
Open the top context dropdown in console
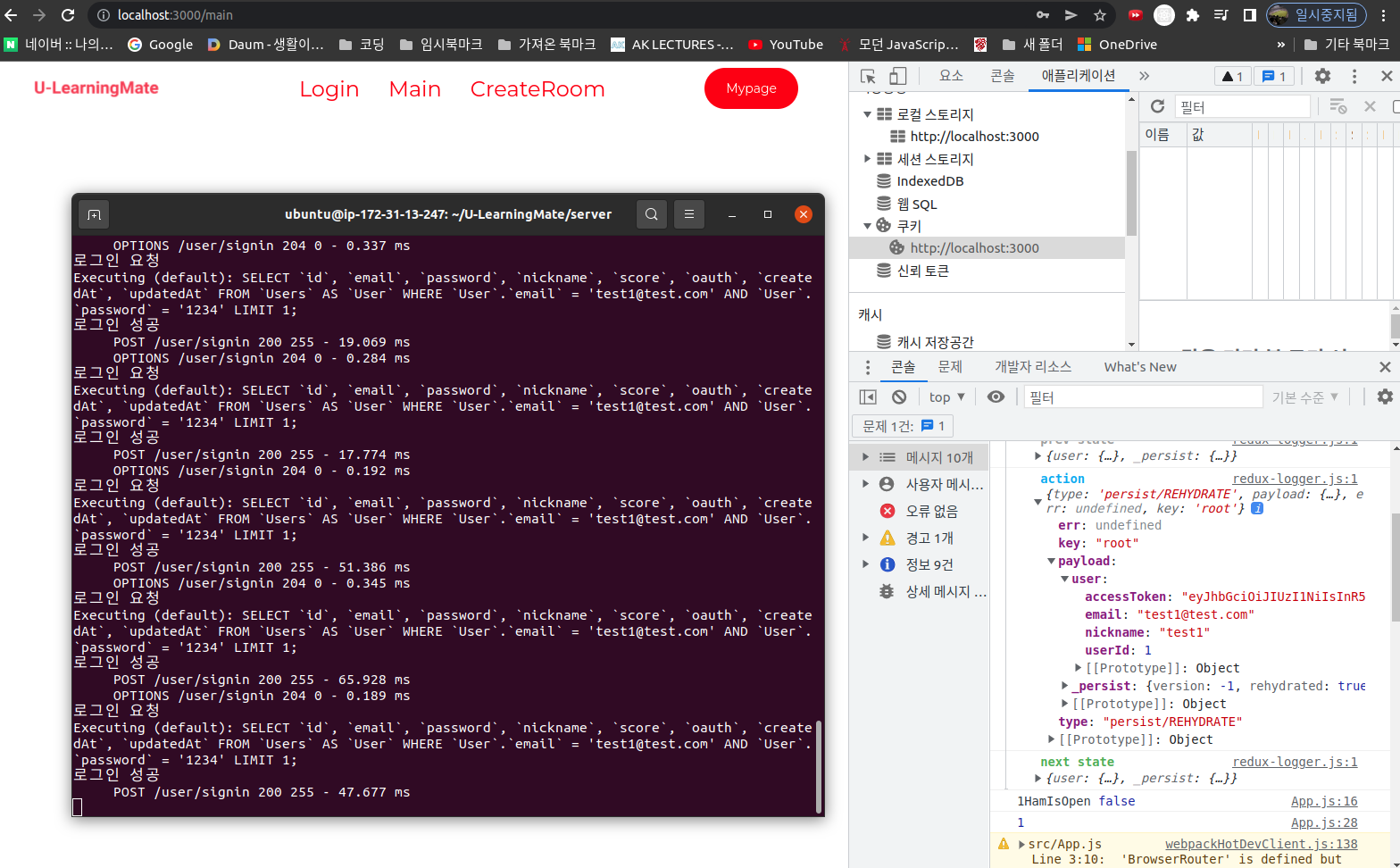(x=946, y=396)
